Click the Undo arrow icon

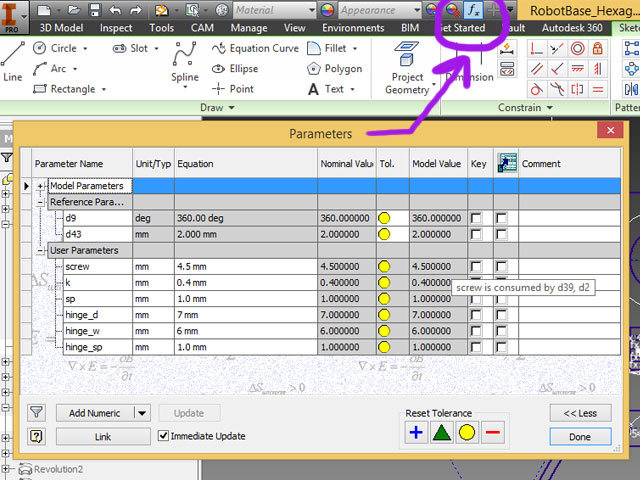(115, 10)
